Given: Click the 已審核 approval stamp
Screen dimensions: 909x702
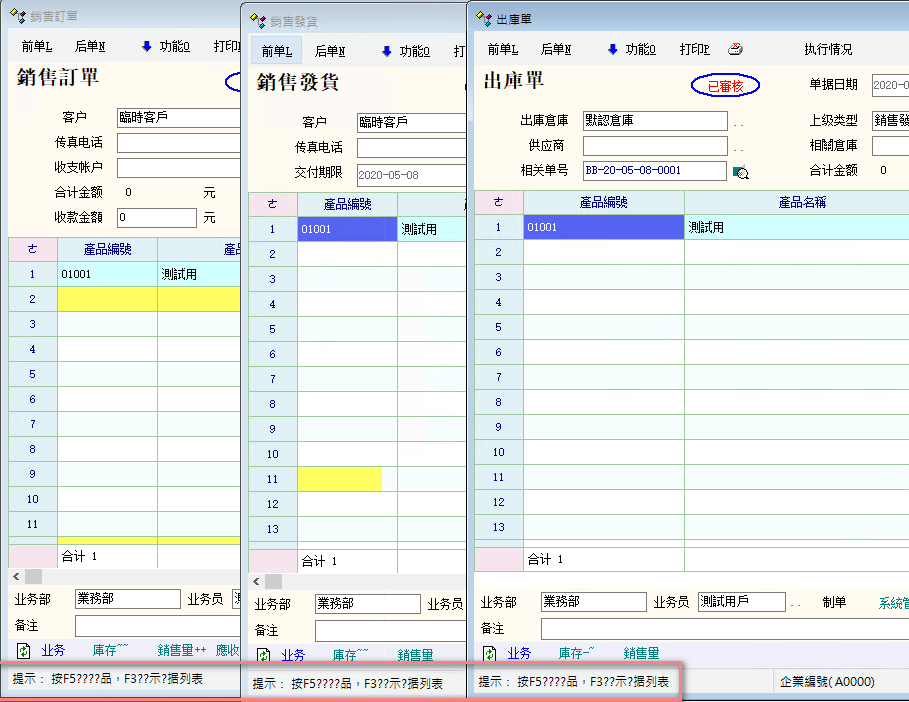Looking at the screenshot, I should click(x=725, y=86).
